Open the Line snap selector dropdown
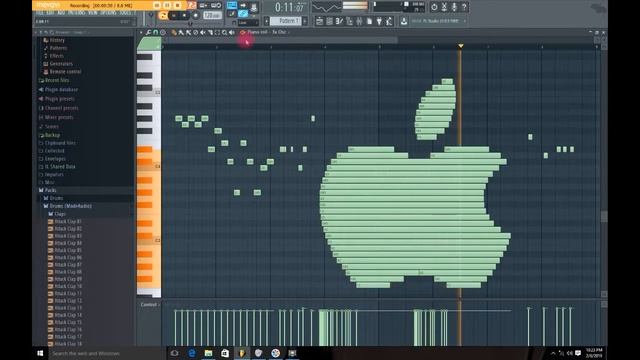 (248, 22)
